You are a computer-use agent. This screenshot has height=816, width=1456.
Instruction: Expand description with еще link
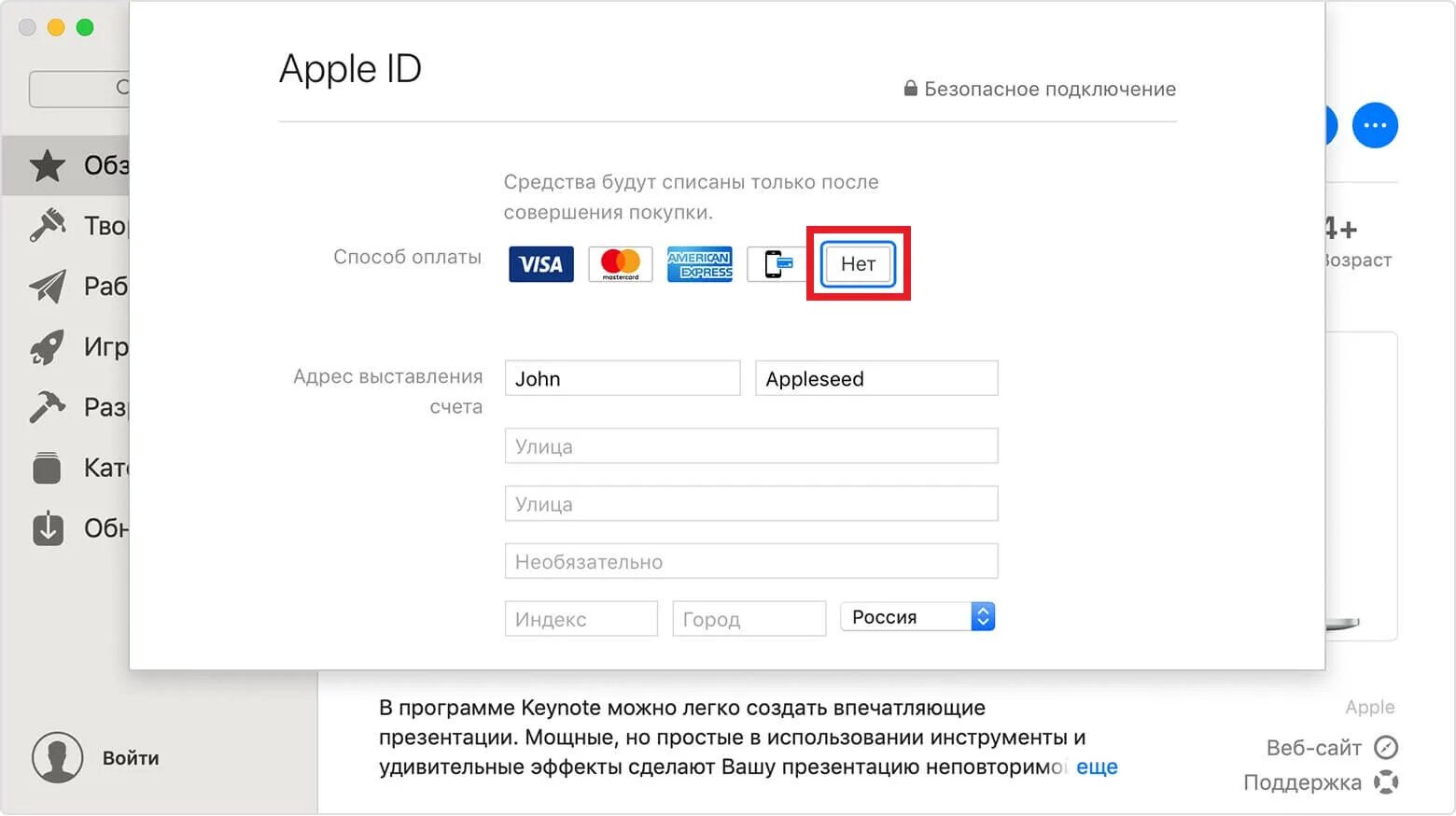coord(1097,767)
